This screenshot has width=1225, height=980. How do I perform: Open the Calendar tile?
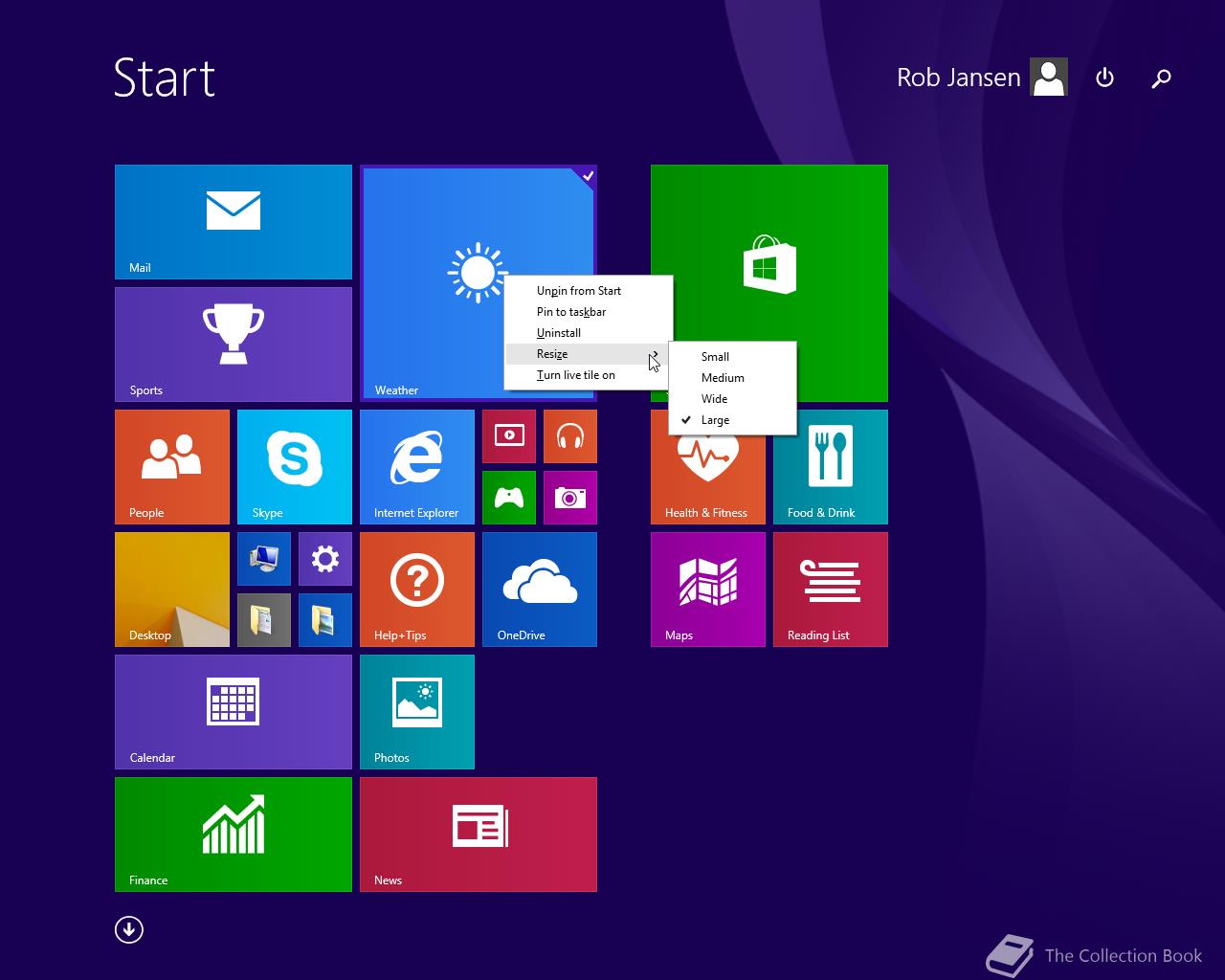click(234, 712)
